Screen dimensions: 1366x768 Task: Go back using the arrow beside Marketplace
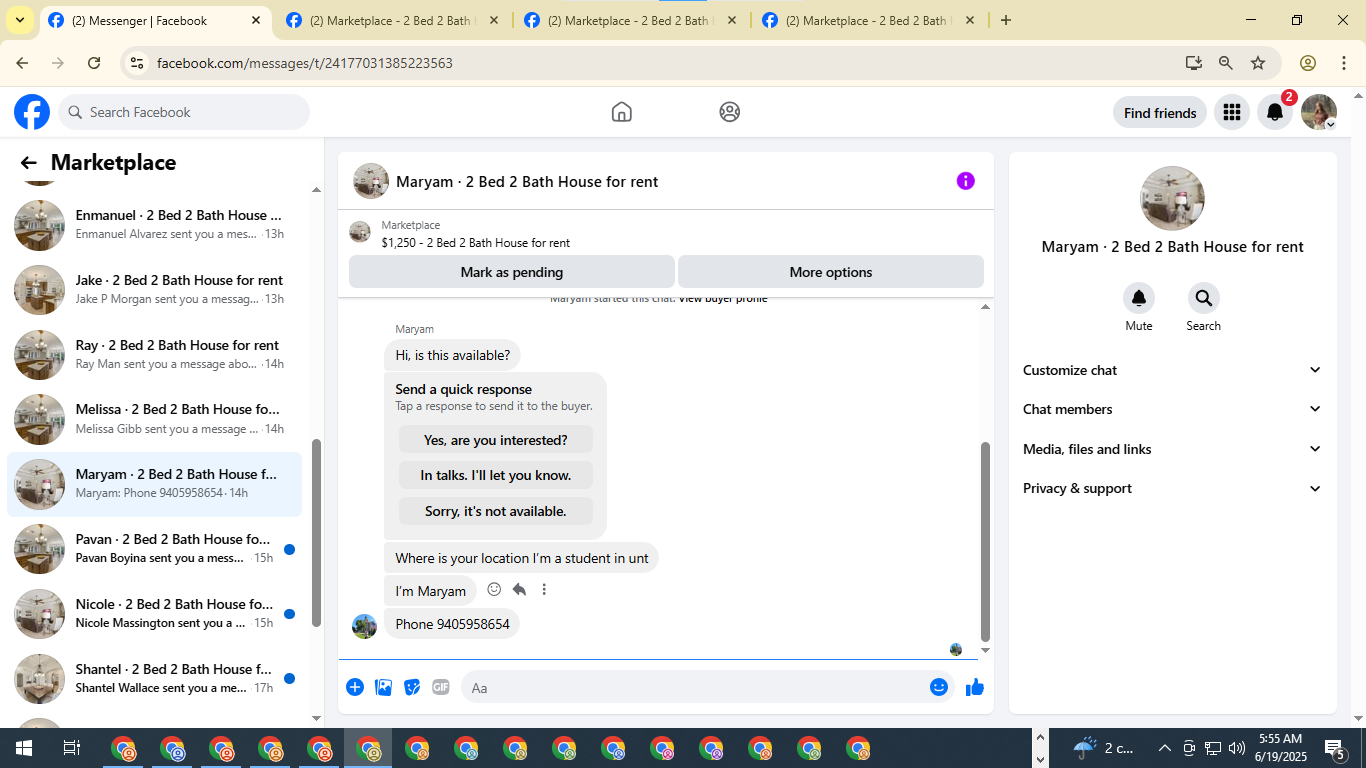pyautogui.click(x=28, y=163)
